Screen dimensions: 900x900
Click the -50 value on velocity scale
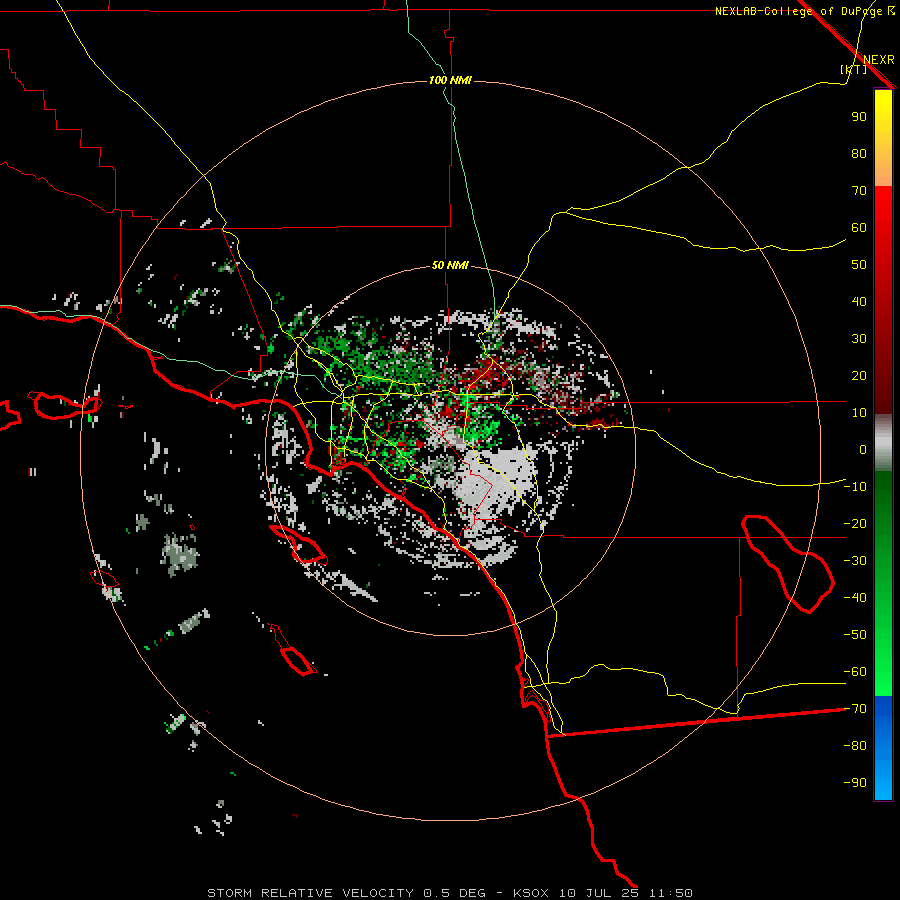[855, 635]
